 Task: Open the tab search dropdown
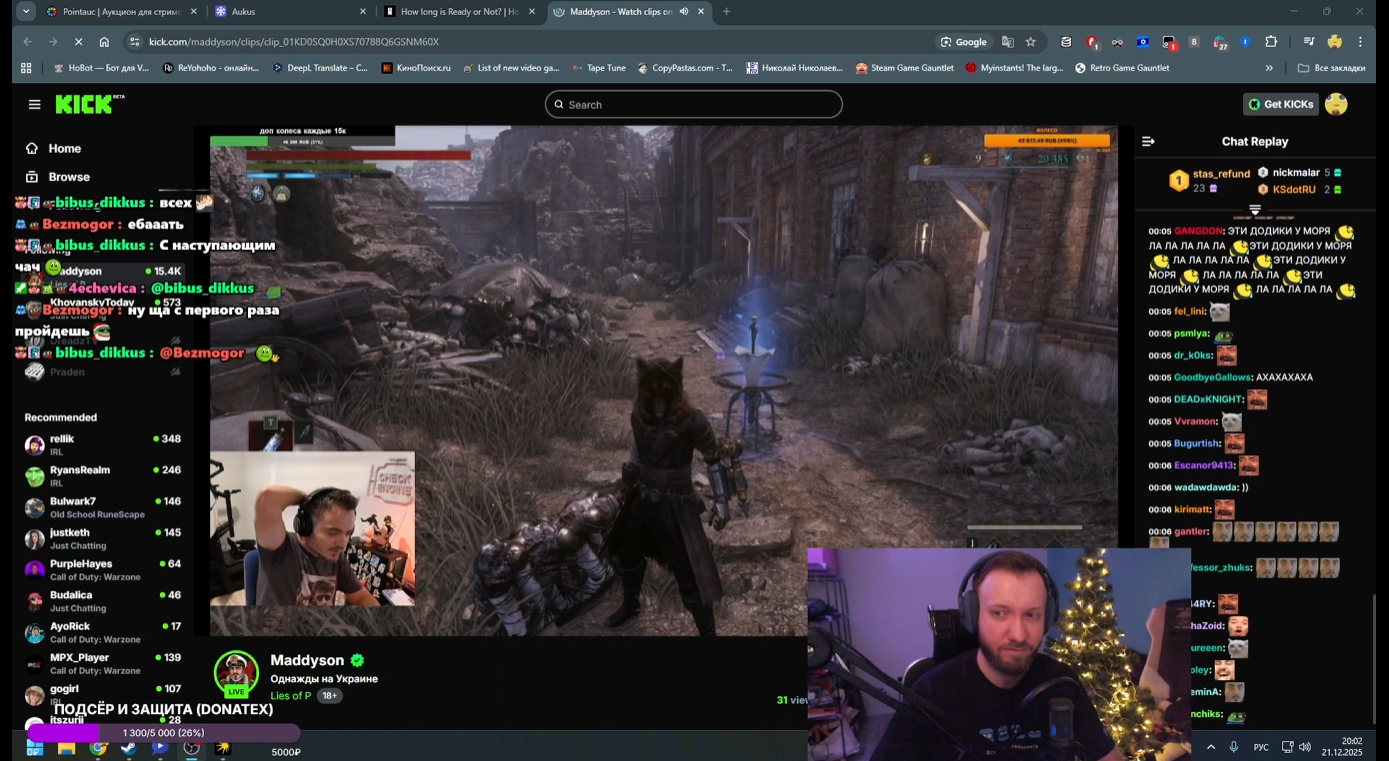26,12
